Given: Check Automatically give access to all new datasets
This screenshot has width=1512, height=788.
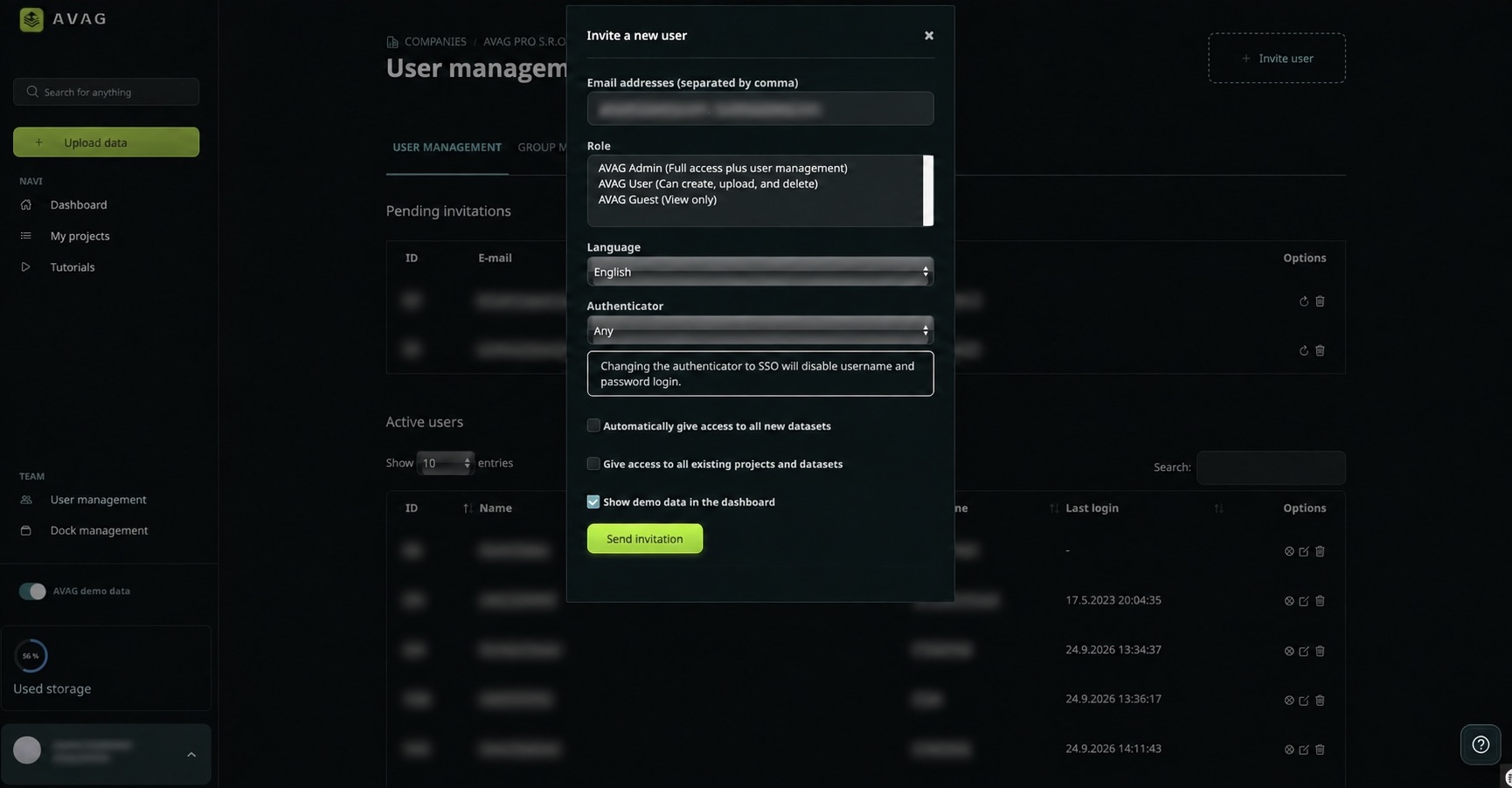Looking at the screenshot, I should [593, 425].
